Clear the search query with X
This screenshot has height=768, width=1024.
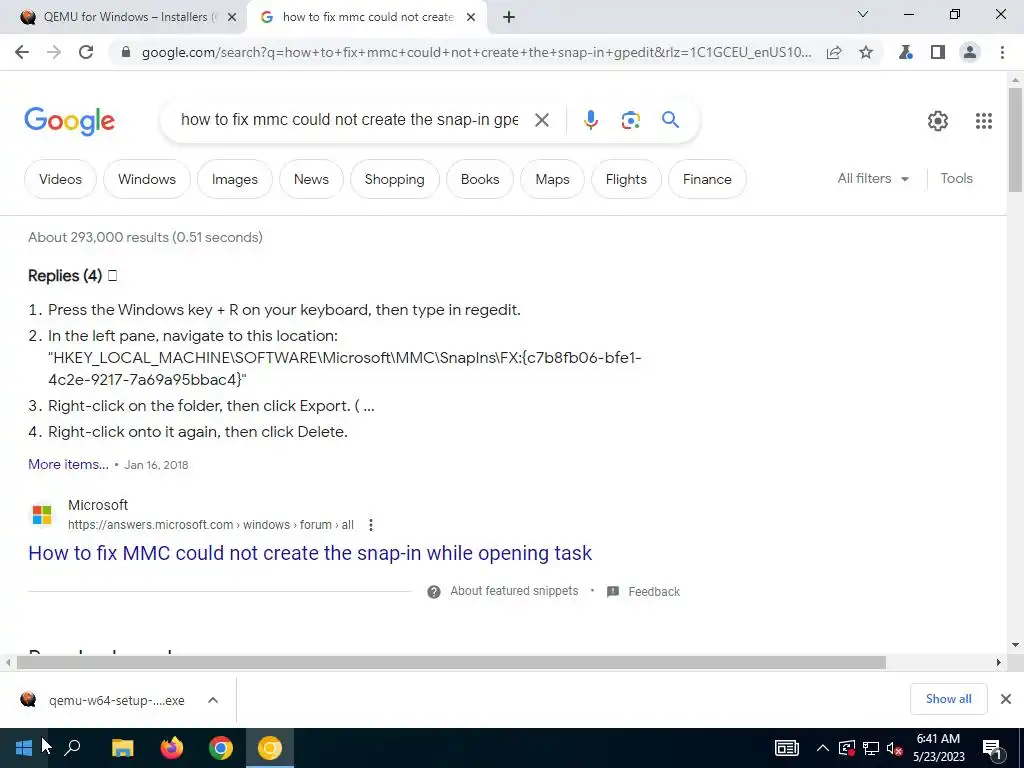542,120
